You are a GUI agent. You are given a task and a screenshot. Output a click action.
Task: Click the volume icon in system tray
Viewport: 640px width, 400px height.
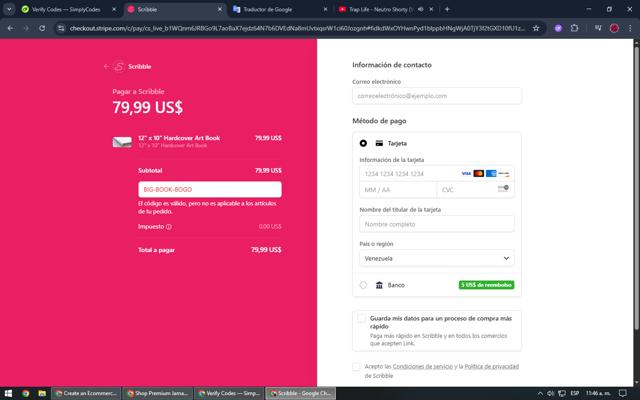point(551,393)
